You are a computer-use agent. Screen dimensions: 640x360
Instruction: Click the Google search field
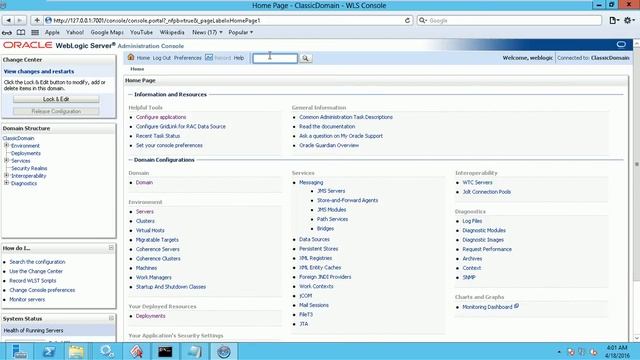click(x=509, y=20)
